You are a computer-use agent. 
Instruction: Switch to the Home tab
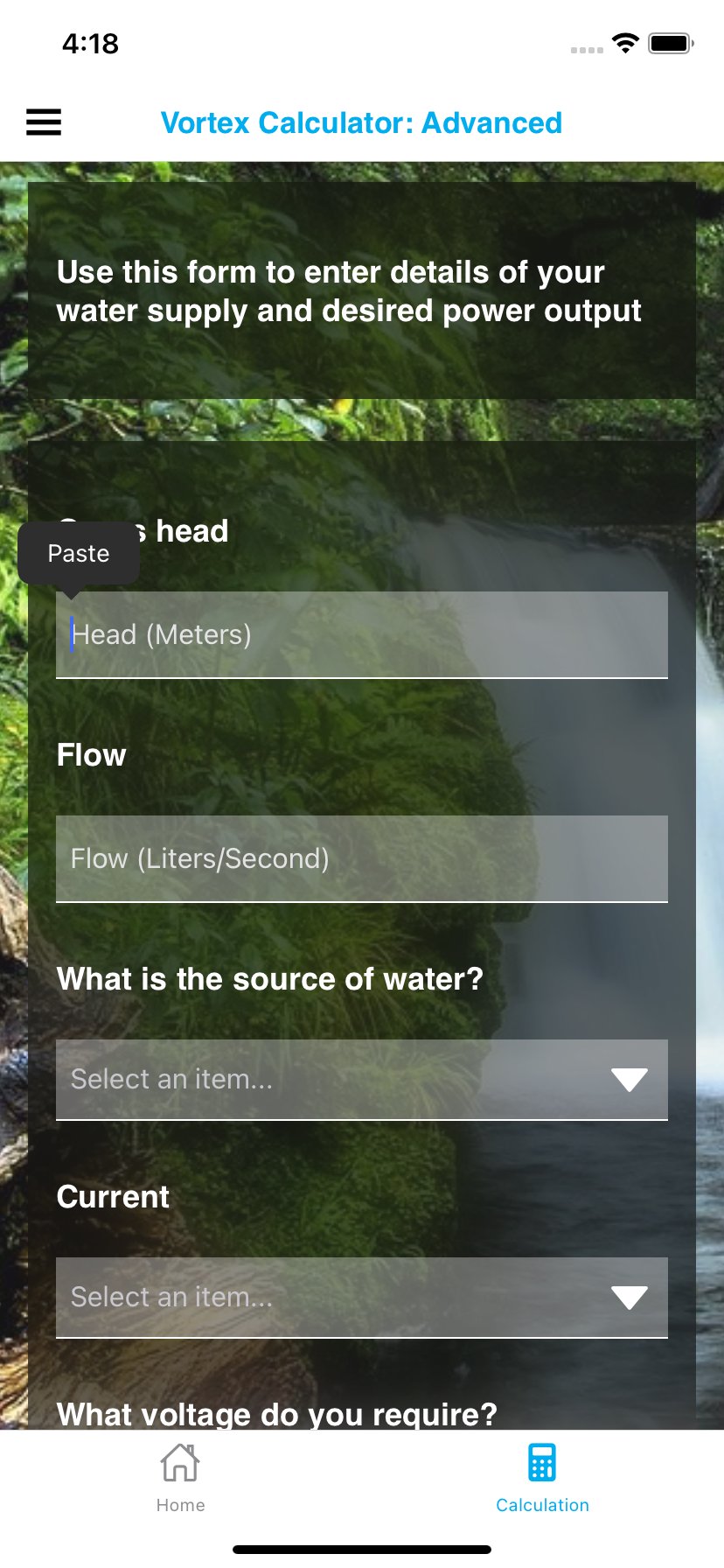pyautogui.click(x=180, y=1479)
